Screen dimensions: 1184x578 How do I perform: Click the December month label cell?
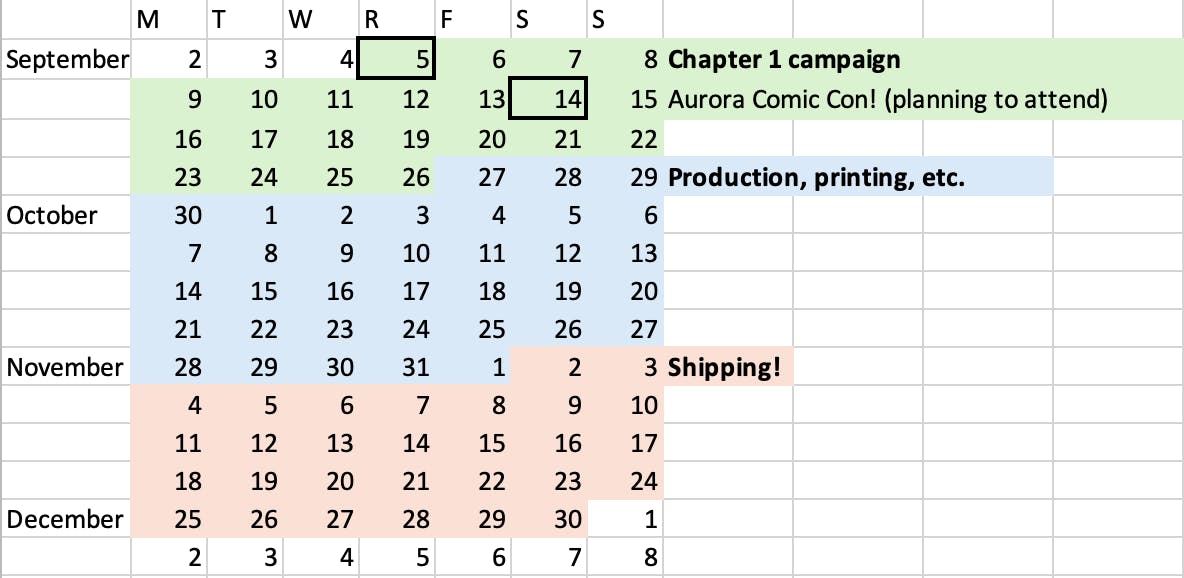65,520
